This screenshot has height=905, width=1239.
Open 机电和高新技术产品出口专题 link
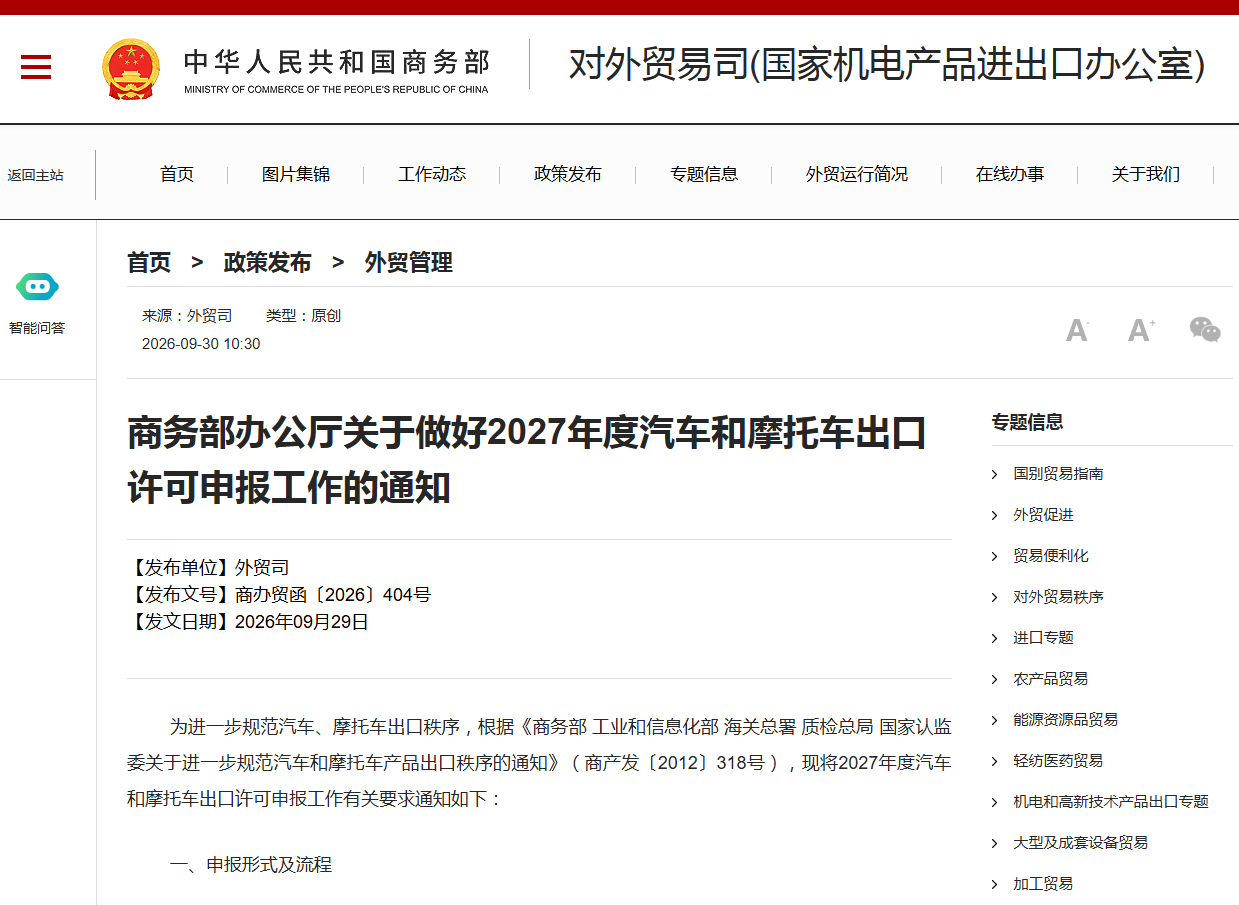pyautogui.click(x=1111, y=802)
